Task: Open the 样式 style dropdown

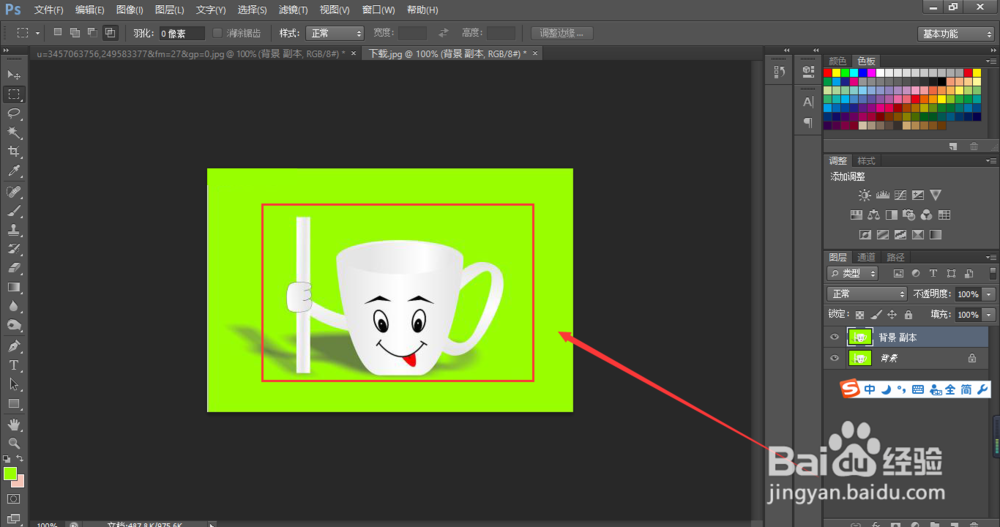Action: click(x=335, y=33)
